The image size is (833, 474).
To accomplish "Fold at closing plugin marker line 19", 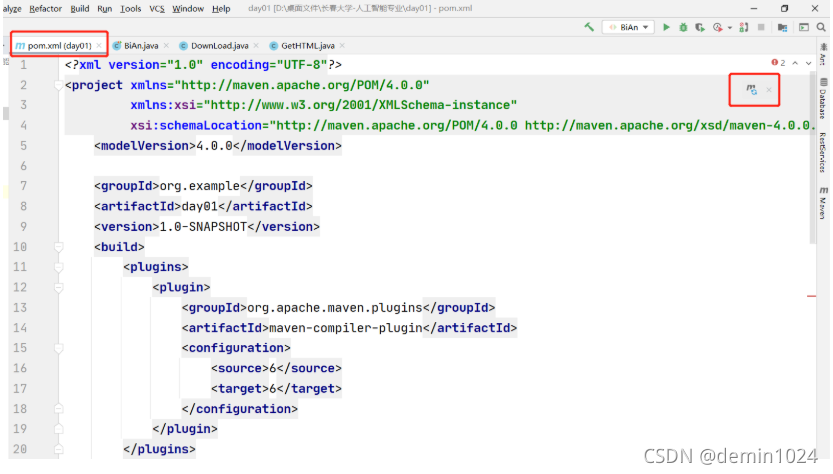I will pyautogui.click(x=58, y=429).
